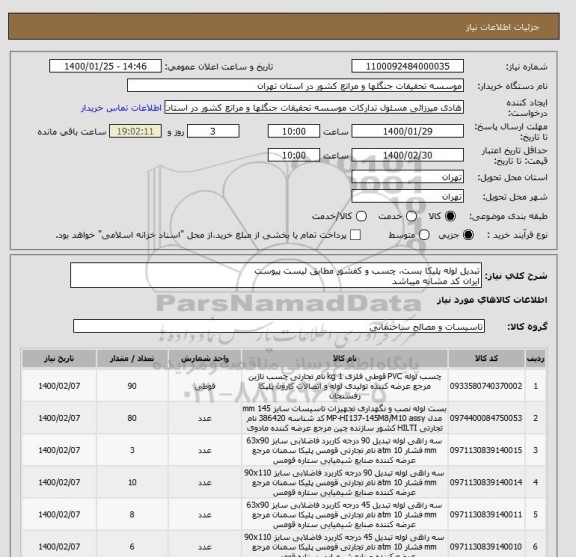Click the response deadline hour field
This screenshot has width=576, height=557.
pyautogui.click(x=294, y=131)
